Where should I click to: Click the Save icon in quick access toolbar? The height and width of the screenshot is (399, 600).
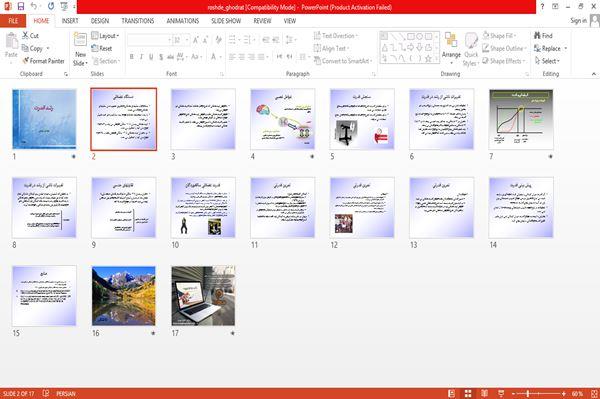point(21,6)
